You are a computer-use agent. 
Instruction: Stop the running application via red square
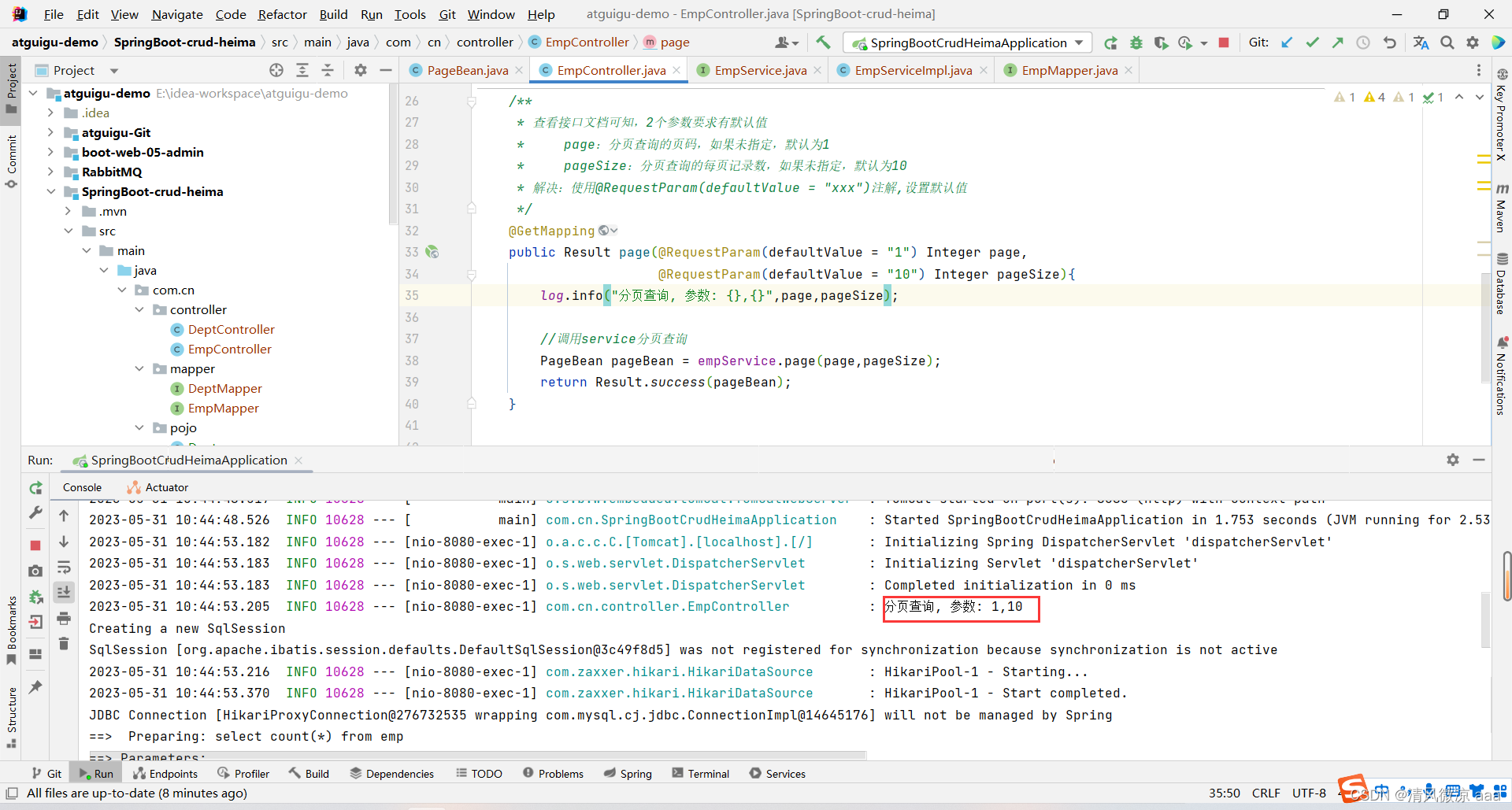click(1224, 43)
